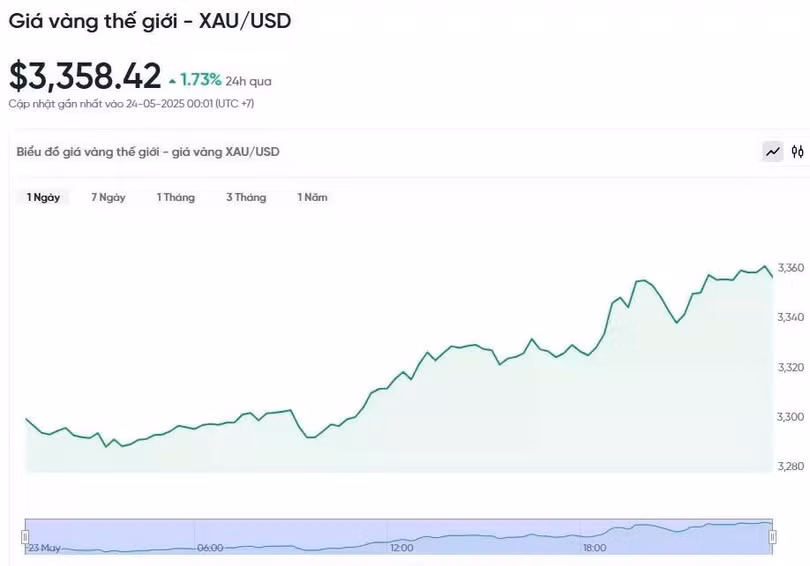Click the Giá vàng thế giới heading
810x566 pixels.
click(x=150, y=20)
